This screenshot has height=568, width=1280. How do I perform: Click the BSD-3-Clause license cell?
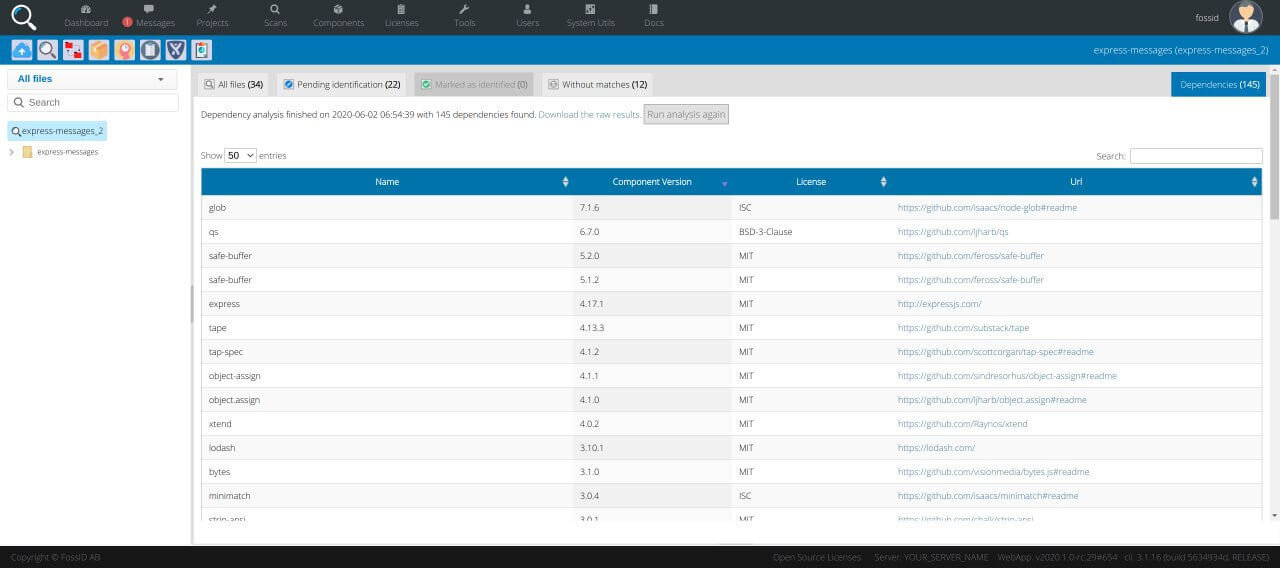[811, 232]
